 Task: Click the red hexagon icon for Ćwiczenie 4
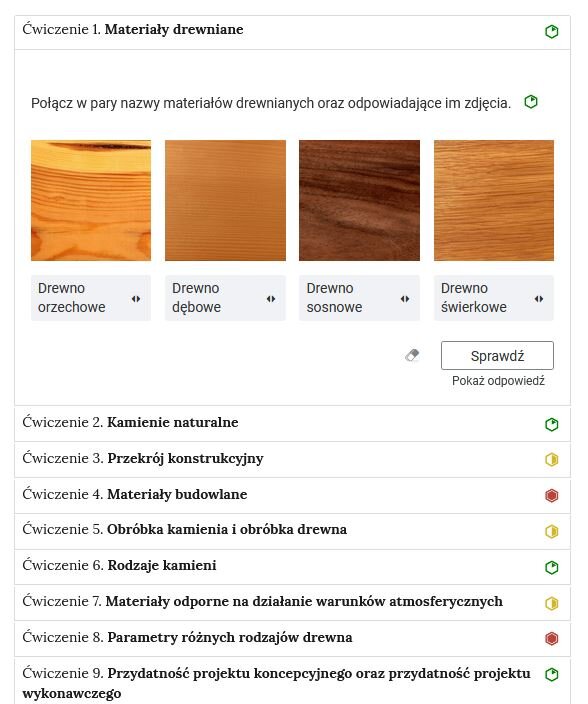[552, 495]
